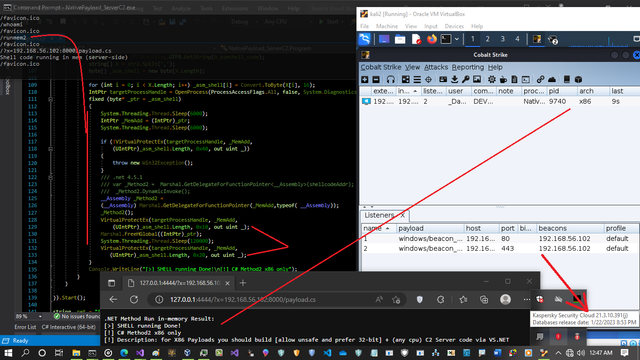Click the book help icon in Cobalt Strike
Image resolution: width=640 pixels, height=360 pixels.
[x=567, y=80]
